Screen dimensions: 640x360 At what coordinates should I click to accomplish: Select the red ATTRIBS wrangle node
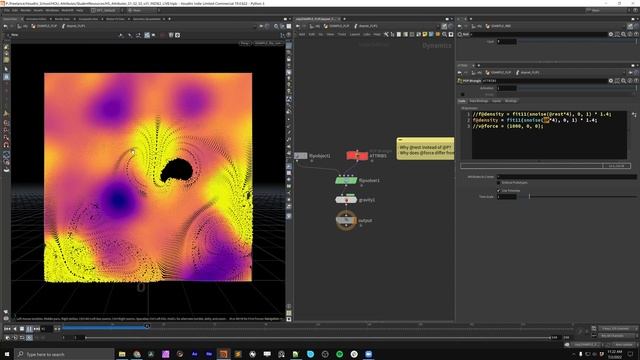pyautogui.click(x=357, y=156)
